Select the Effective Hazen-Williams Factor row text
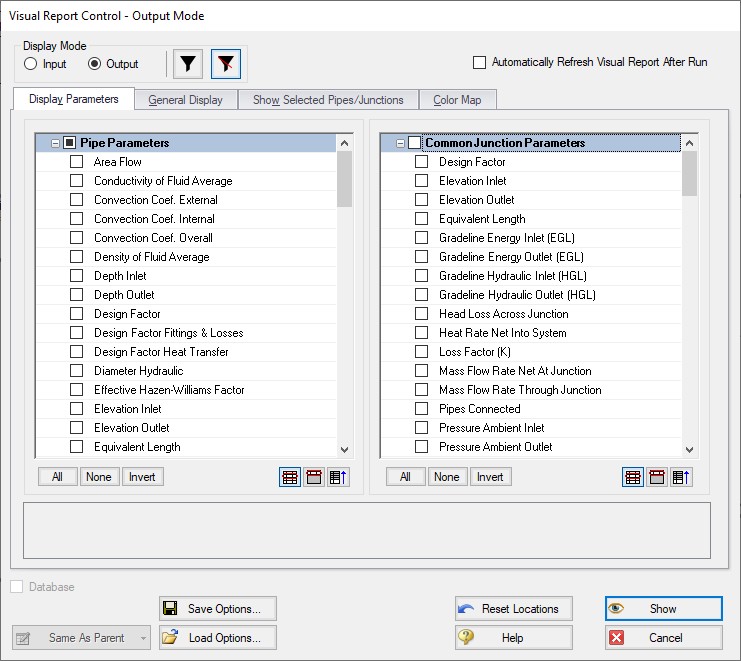The image size is (741, 661). (x=169, y=390)
